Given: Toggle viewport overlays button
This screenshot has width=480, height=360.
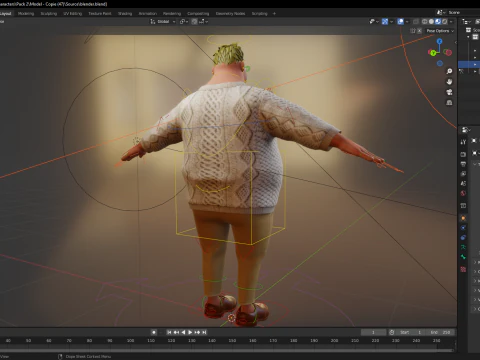Looking at the screenshot, I should pyautogui.click(x=401, y=21).
